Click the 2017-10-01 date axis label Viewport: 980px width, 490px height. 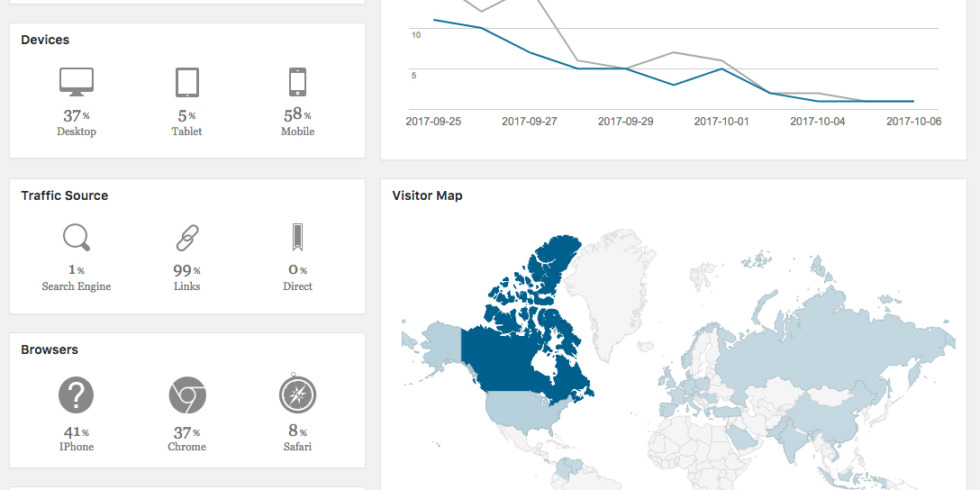[721, 121]
